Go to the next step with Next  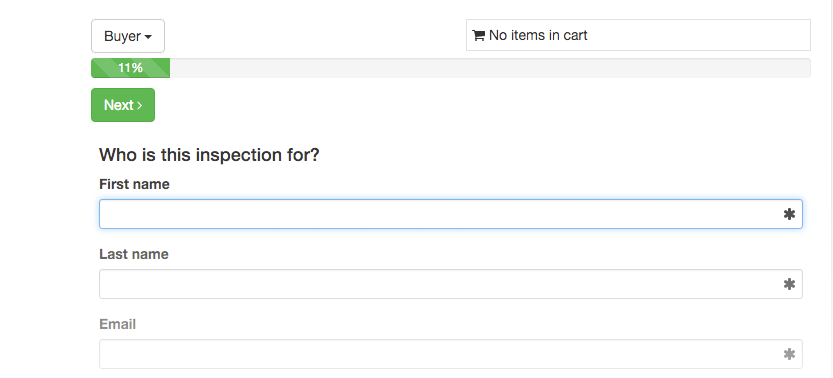tap(123, 105)
